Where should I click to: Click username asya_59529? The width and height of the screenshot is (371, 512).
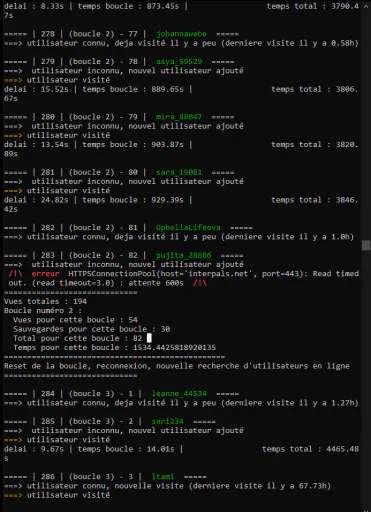(x=179, y=62)
